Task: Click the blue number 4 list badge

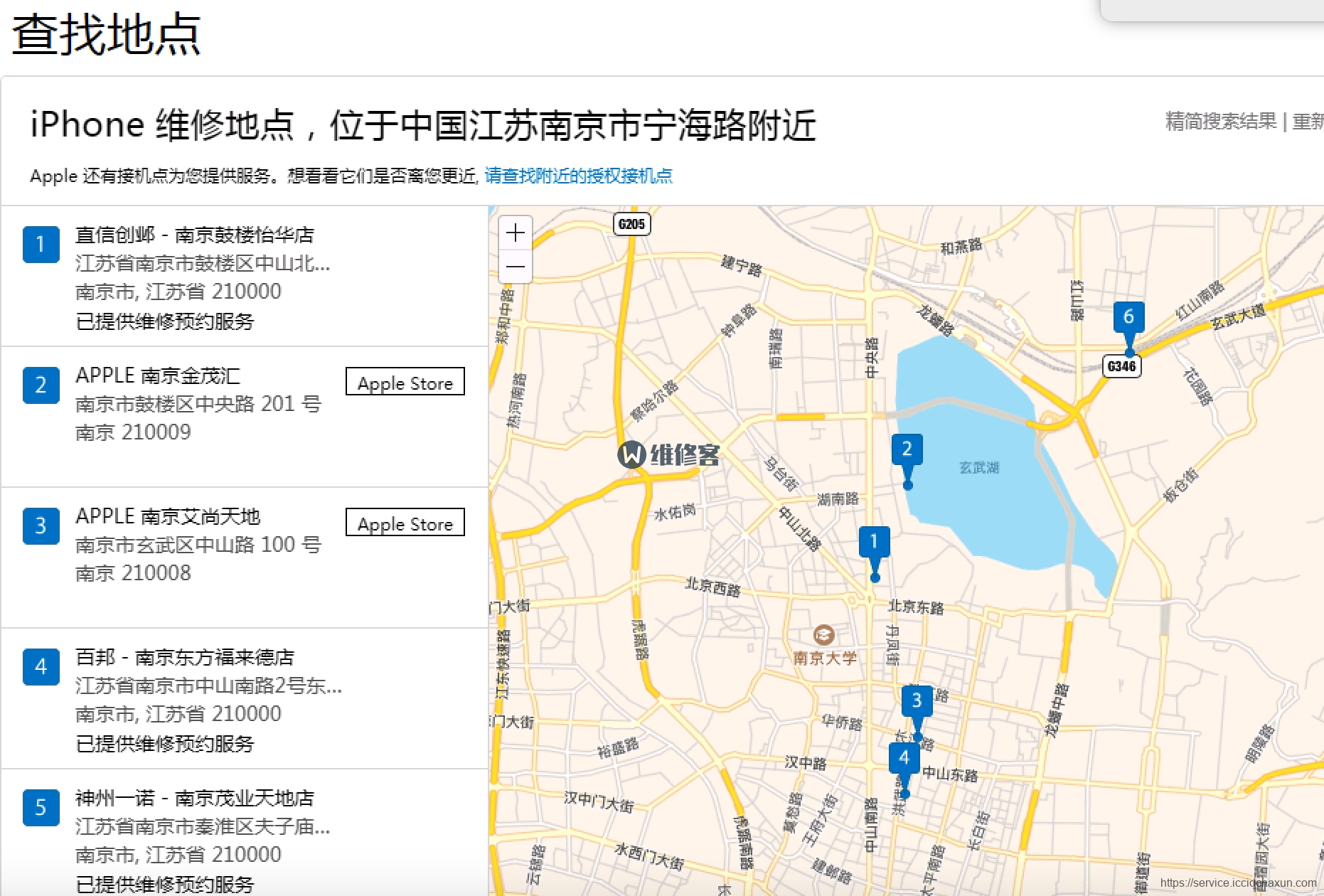Action: pos(41,667)
